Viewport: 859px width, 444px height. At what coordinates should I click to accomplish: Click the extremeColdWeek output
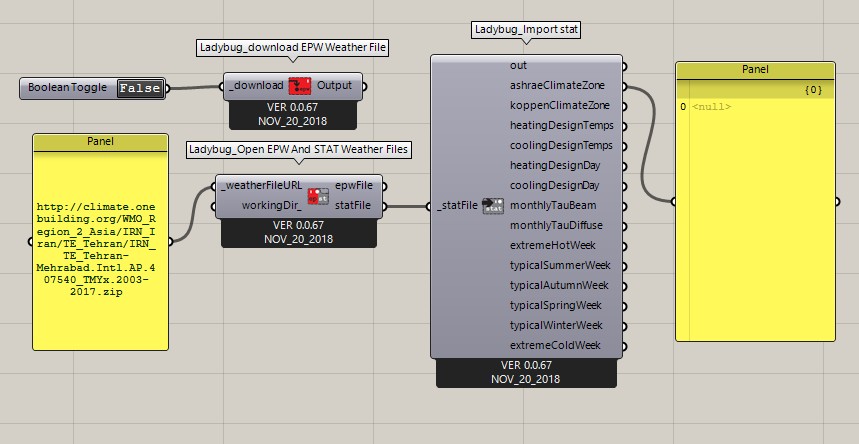coord(555,345)
